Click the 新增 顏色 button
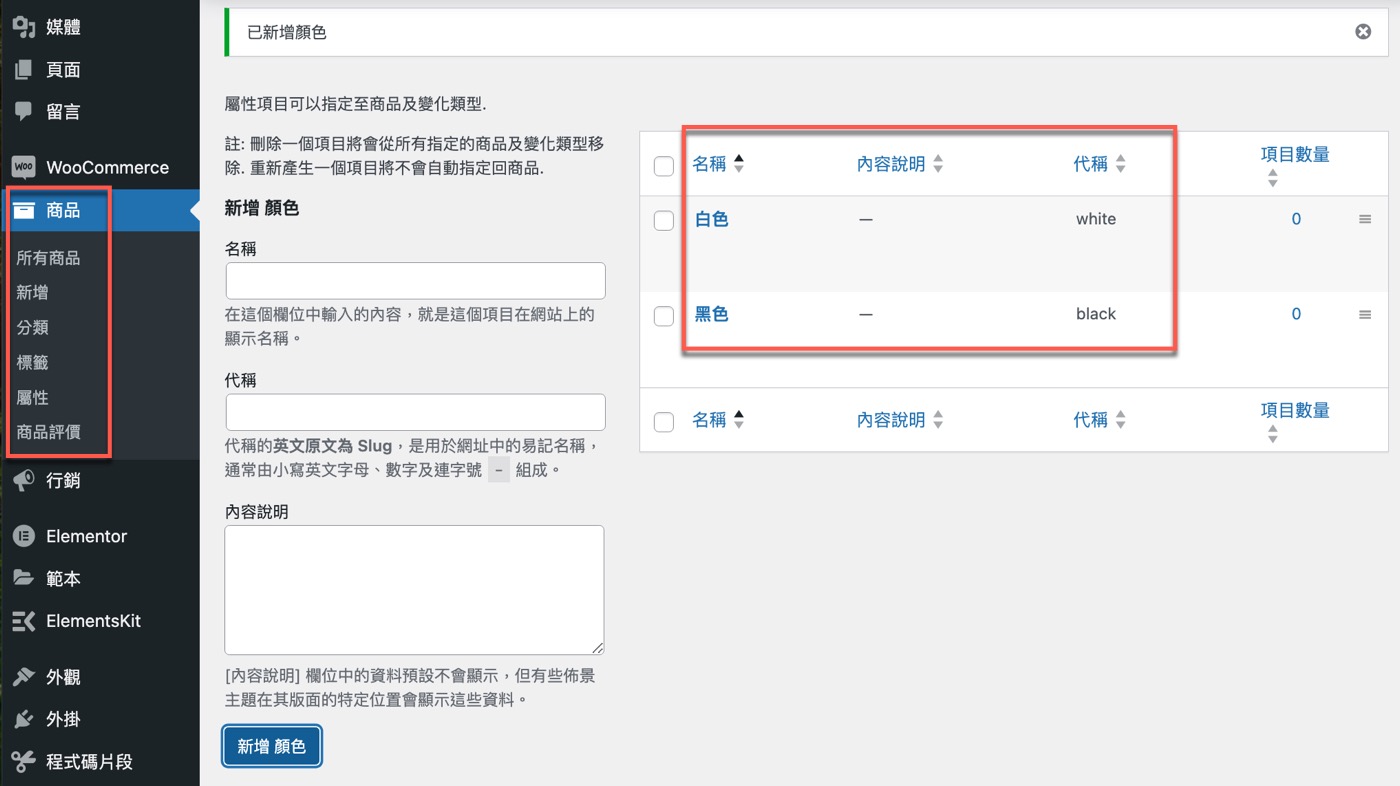1400x786 pixels. pos(271,746)
